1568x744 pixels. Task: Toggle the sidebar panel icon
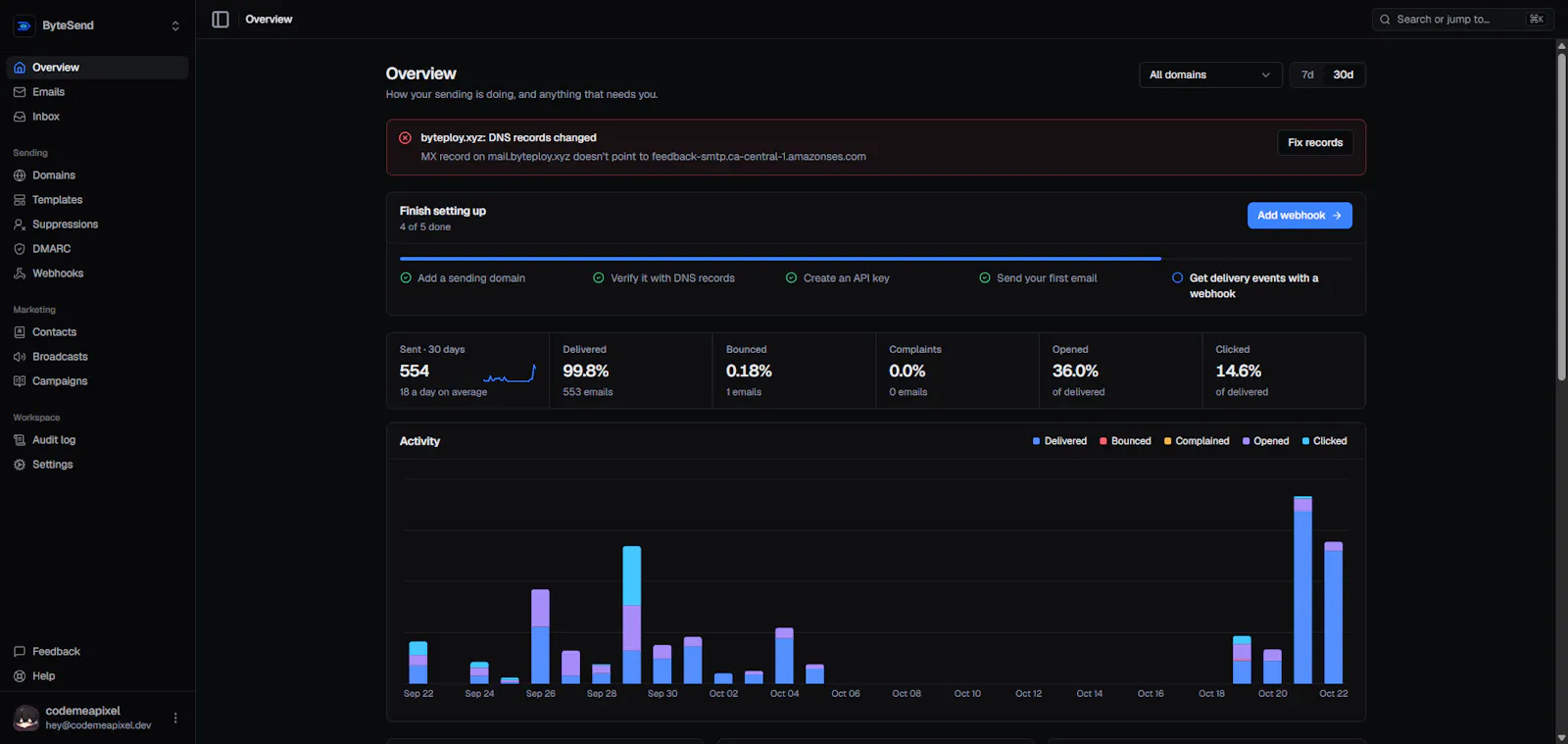click(x=220, y=20)
